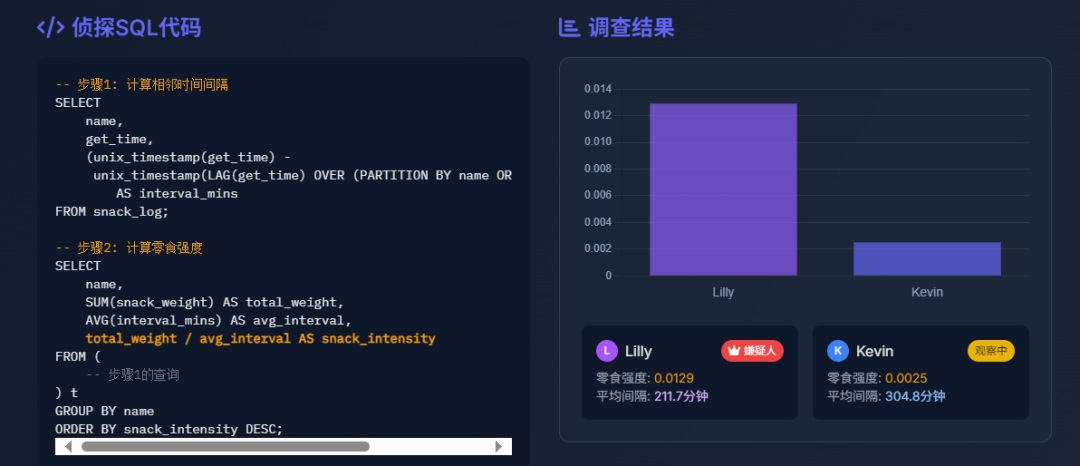The image size is (1080, 466).
Task: Click Lilly's 平均间隔 value 211.7分钟
Action: (681, 396)
